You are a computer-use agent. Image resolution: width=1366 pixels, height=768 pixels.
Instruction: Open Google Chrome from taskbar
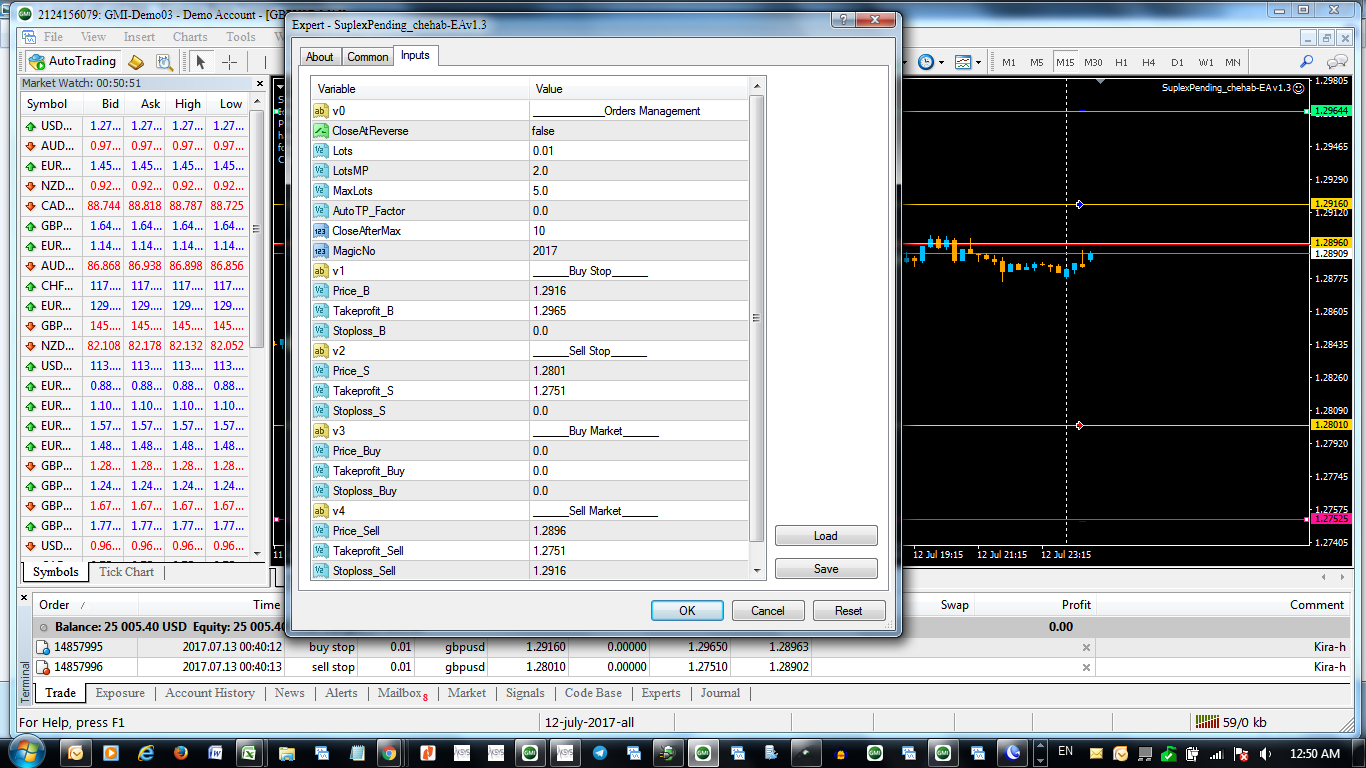(388, 753)
